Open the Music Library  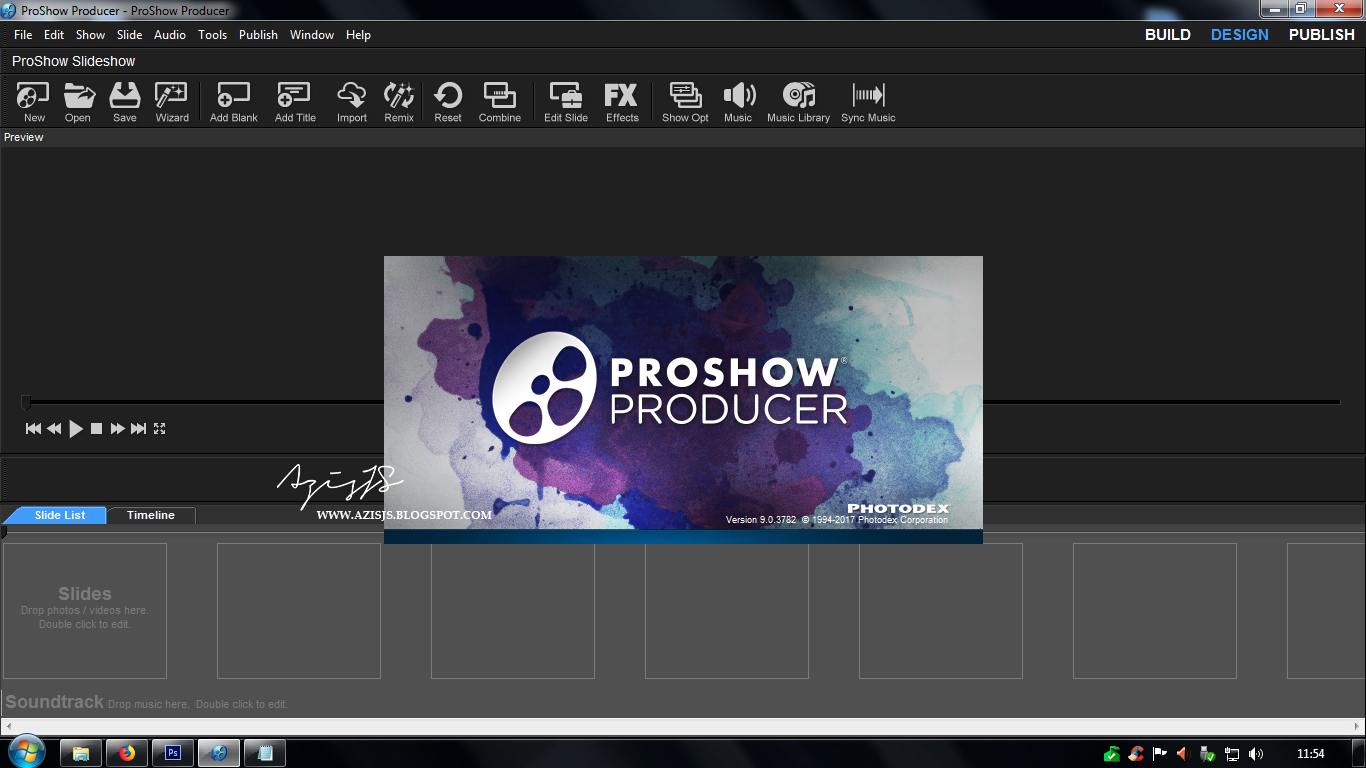click(x=798, y=100)
